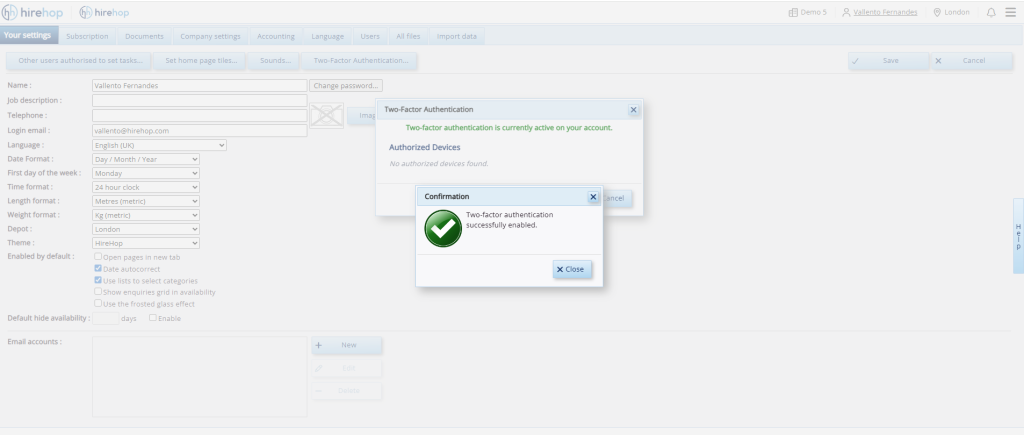
Task: Close the Two-Factor Authentication dialog with X
Action: (x=633, y=110)
